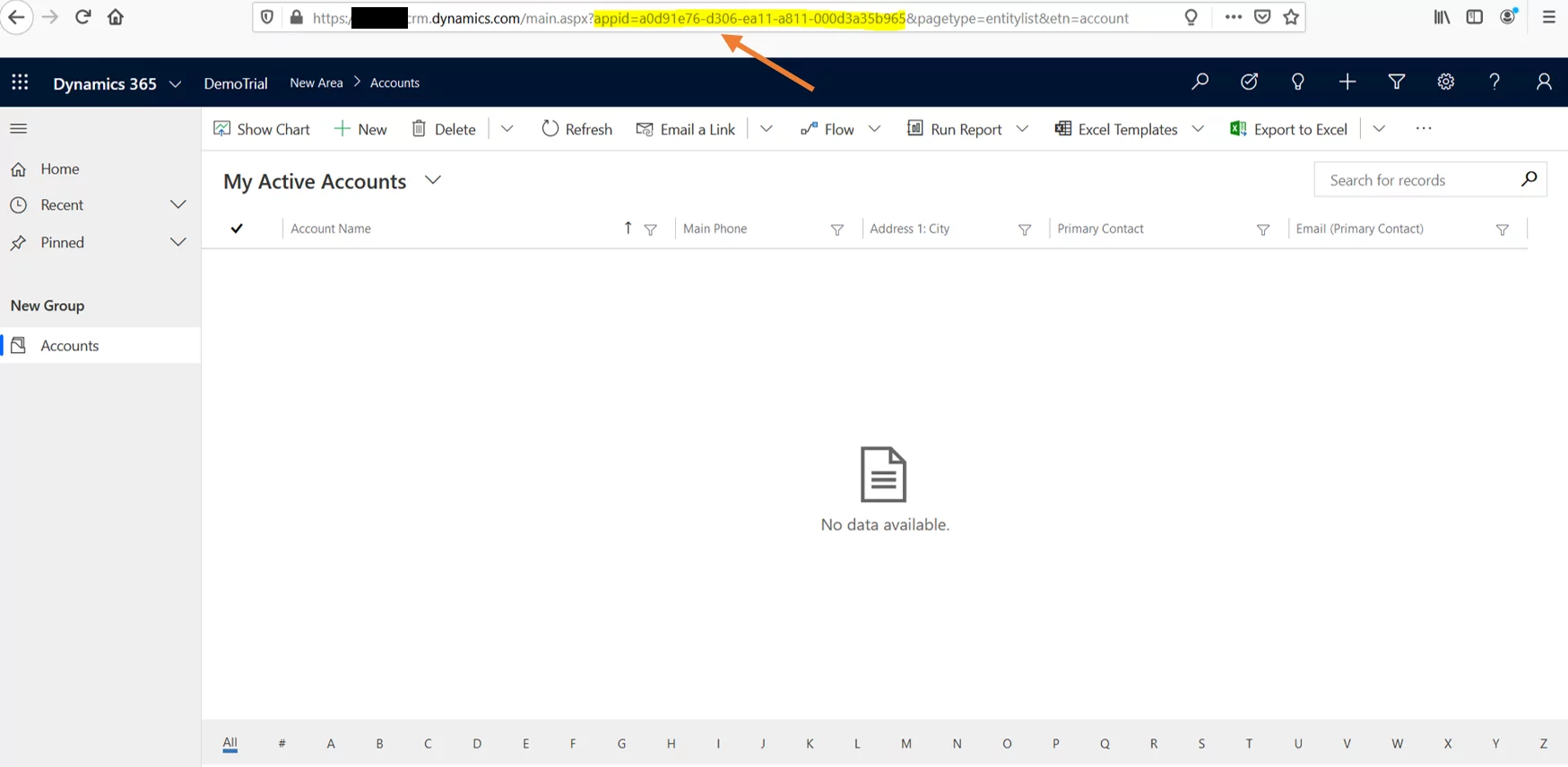1568x767 pixels.
Task: Click the Delete command
Action: (444, 129)
